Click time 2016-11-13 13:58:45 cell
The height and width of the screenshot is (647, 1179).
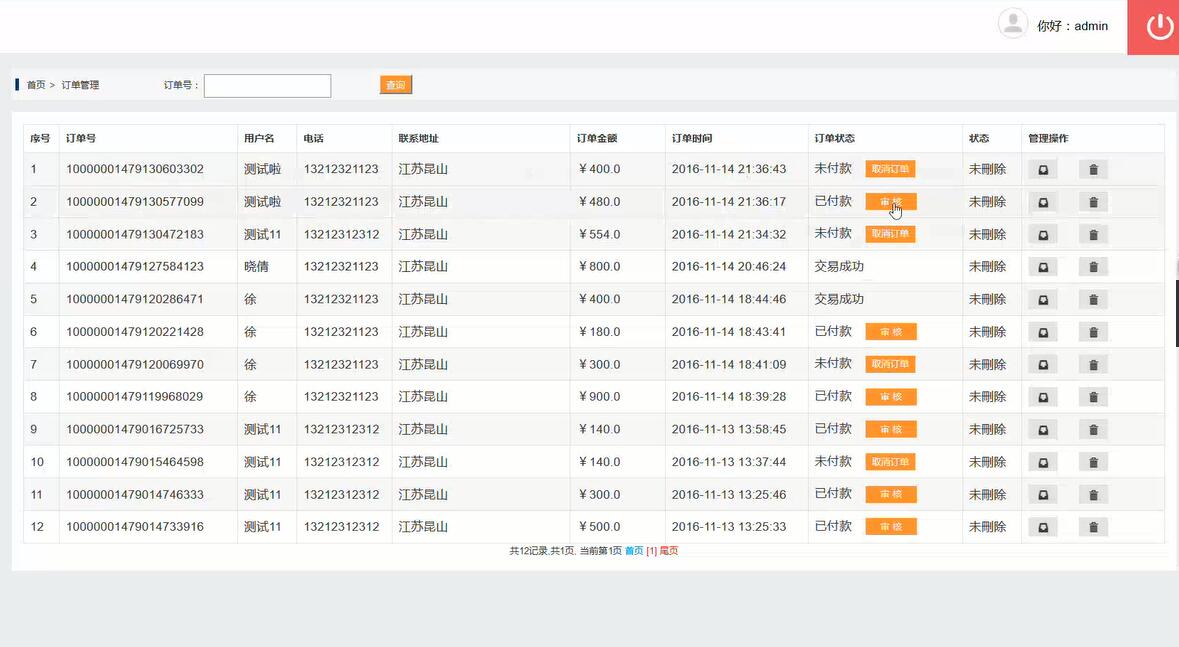(x=729, y=429)
